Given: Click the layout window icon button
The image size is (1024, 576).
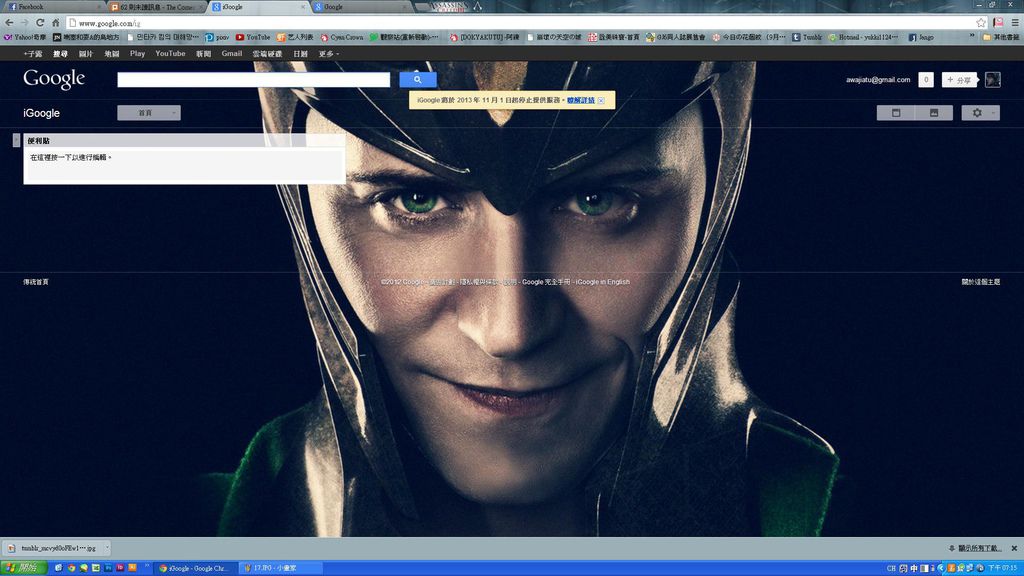Looking at the screenshot, I should click(x=896, y=113).
